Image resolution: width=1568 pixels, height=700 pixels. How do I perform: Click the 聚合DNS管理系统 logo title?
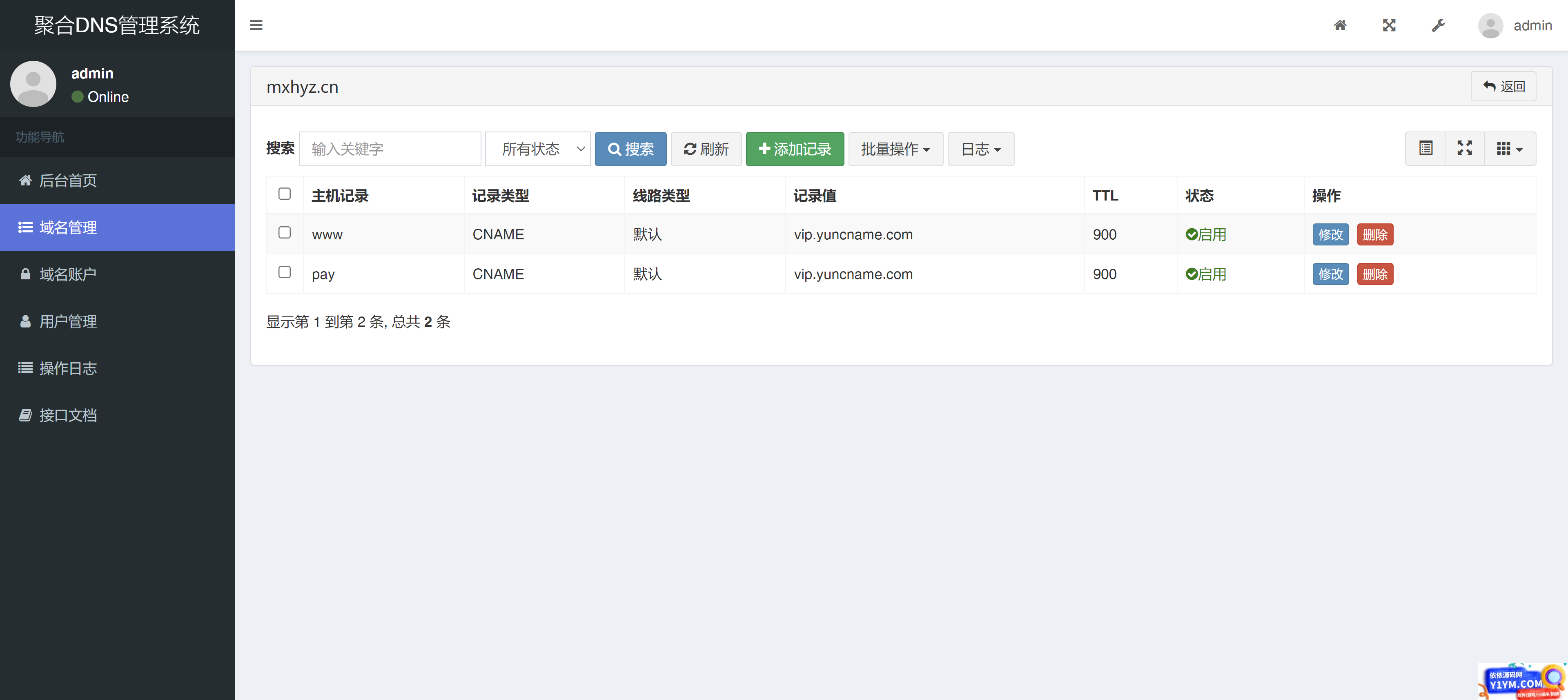(117, 25)
